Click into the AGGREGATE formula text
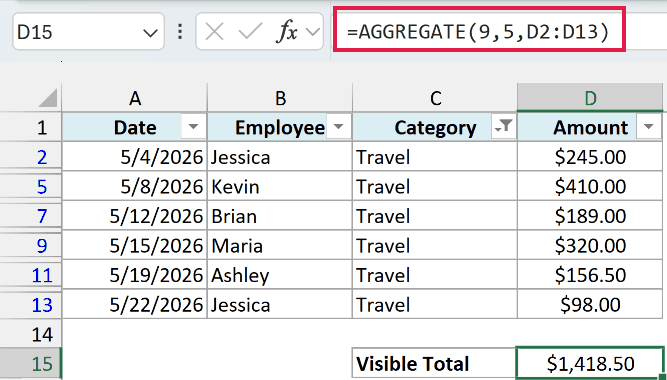667x380 pixels. [x=479, y=32]
